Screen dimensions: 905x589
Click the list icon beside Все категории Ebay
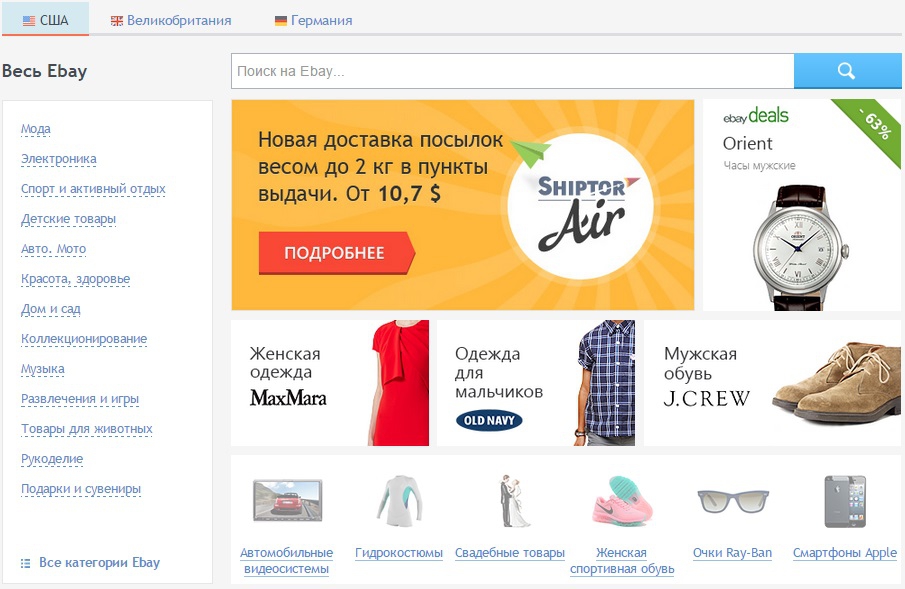coord(25,563)
